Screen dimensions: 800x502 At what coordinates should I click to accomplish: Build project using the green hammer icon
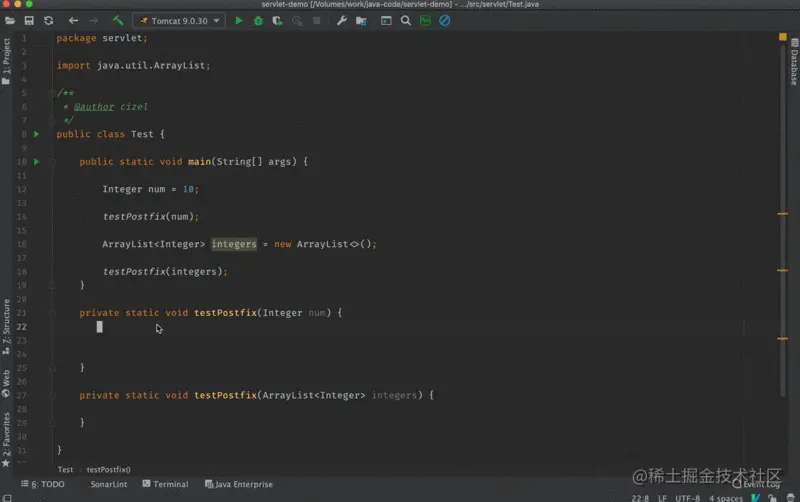118,20
